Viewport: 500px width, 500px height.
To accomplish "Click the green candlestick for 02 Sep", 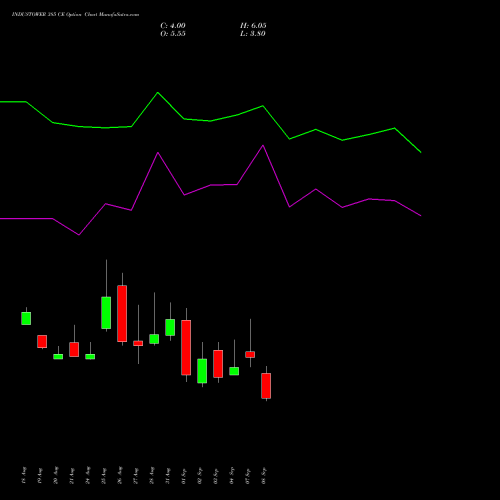I will click(202, 371).
